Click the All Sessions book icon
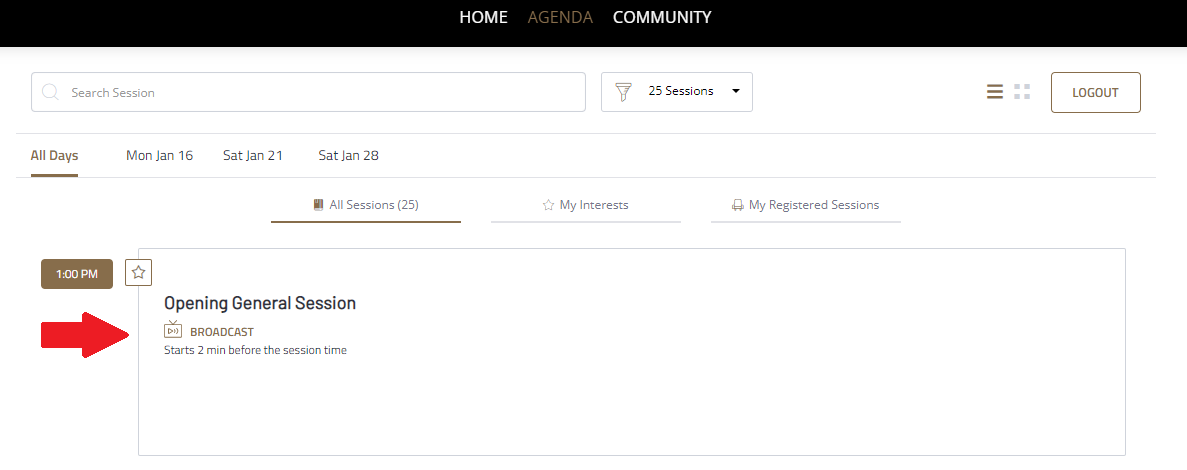1187x470 pixels. point(319,204)
